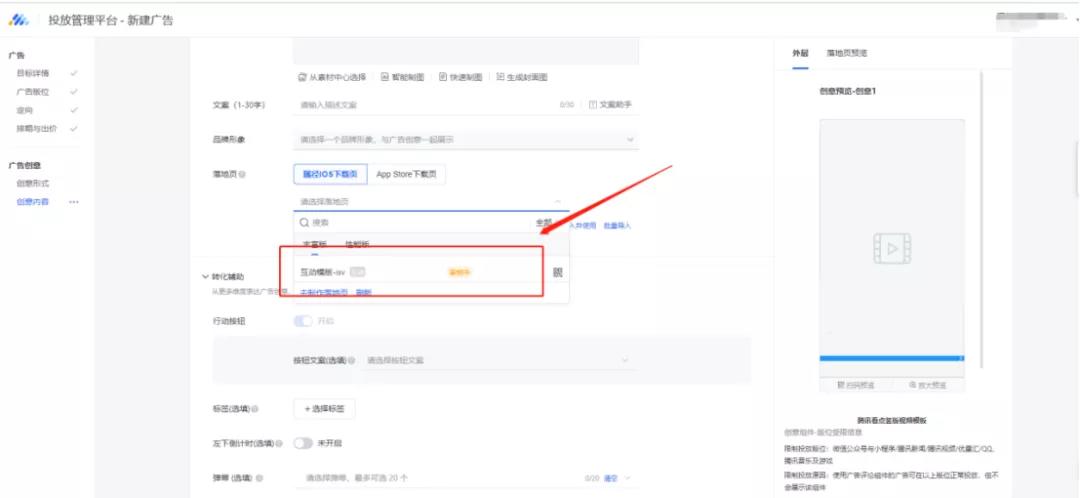The width and height of the screenshot is (1080, 498).
Task: Click the QR code icon beside 互动模板 row
Action: click(x=558, y=273)
